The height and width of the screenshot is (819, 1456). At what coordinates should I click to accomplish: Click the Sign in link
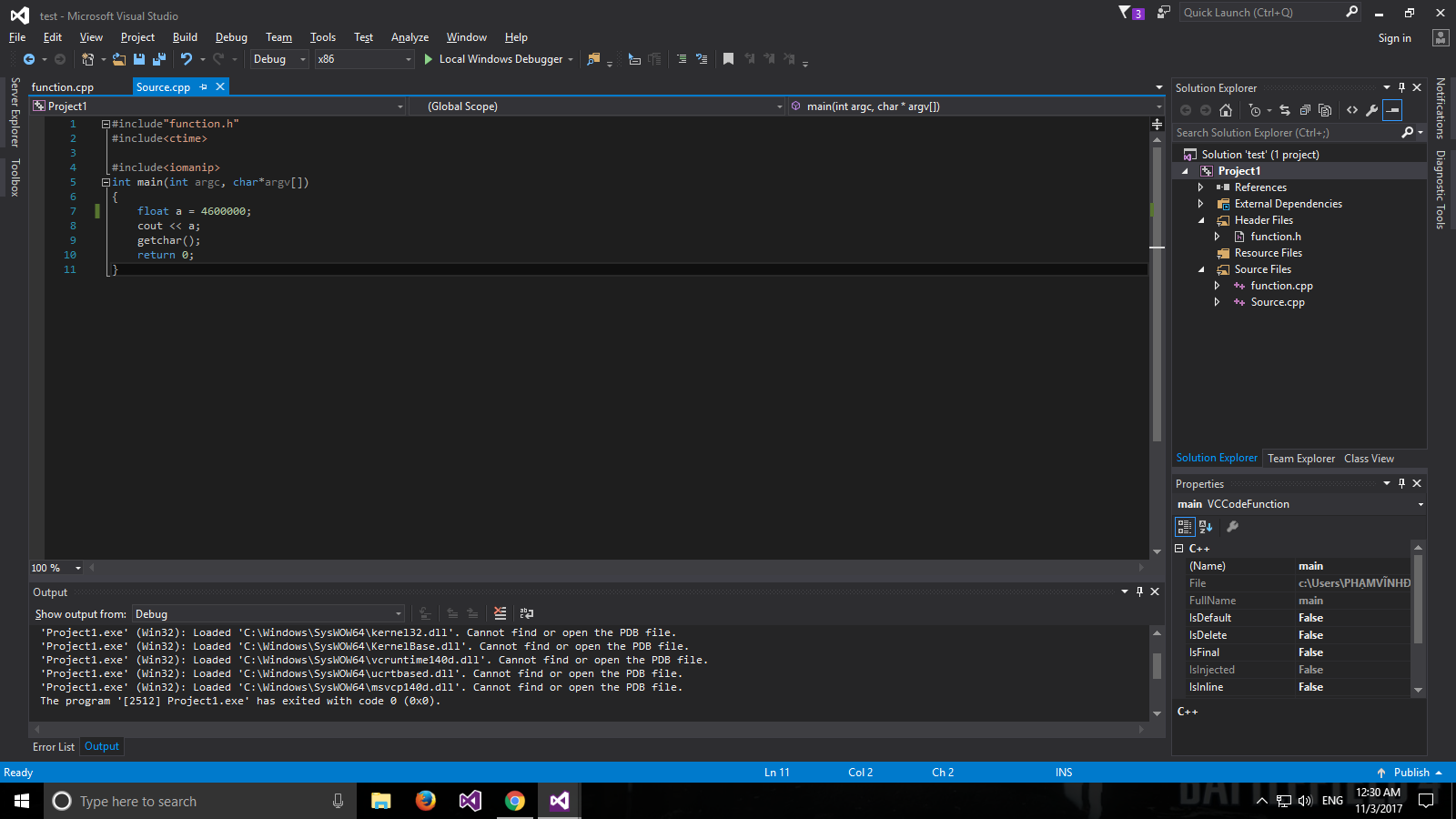[x=1394, y=38]
